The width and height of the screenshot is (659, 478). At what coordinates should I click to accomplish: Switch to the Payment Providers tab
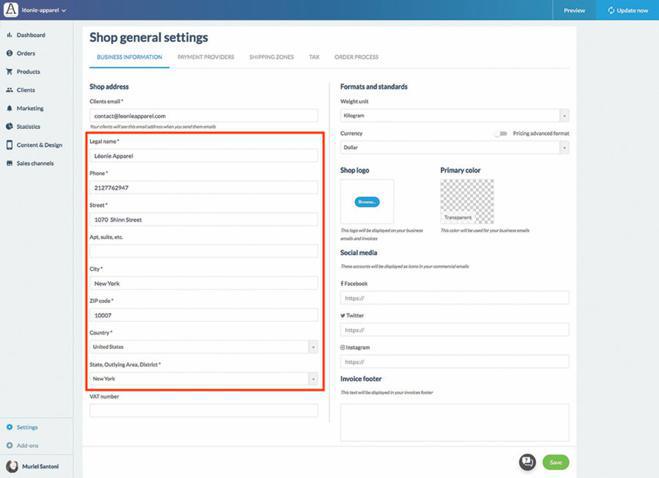click(205, 57)
